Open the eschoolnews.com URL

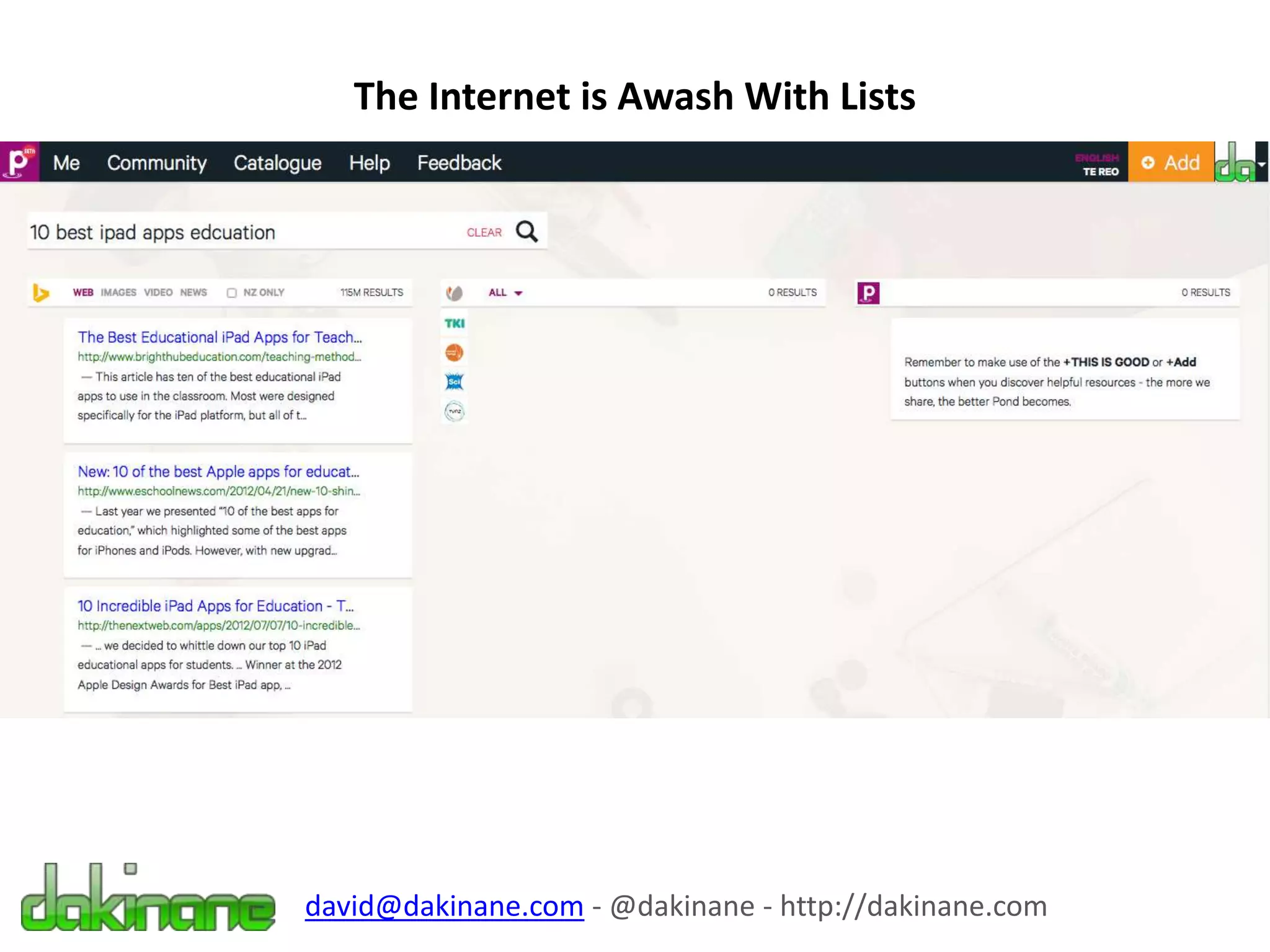[219, 491]
